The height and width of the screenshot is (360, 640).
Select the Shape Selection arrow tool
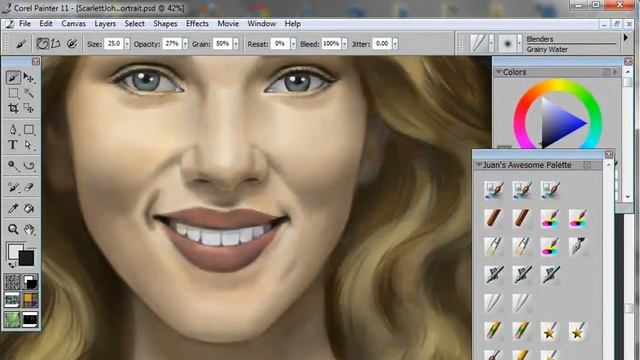click(x=29, y=145)
